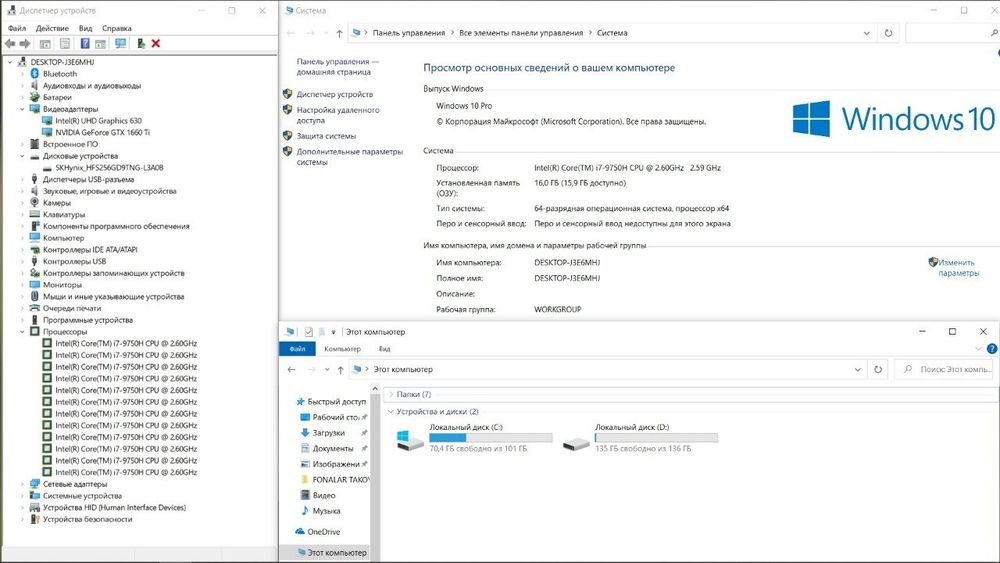Click the up arrow in This PC navigation bar
This screenshot has height=563, width=1000.
341,370
